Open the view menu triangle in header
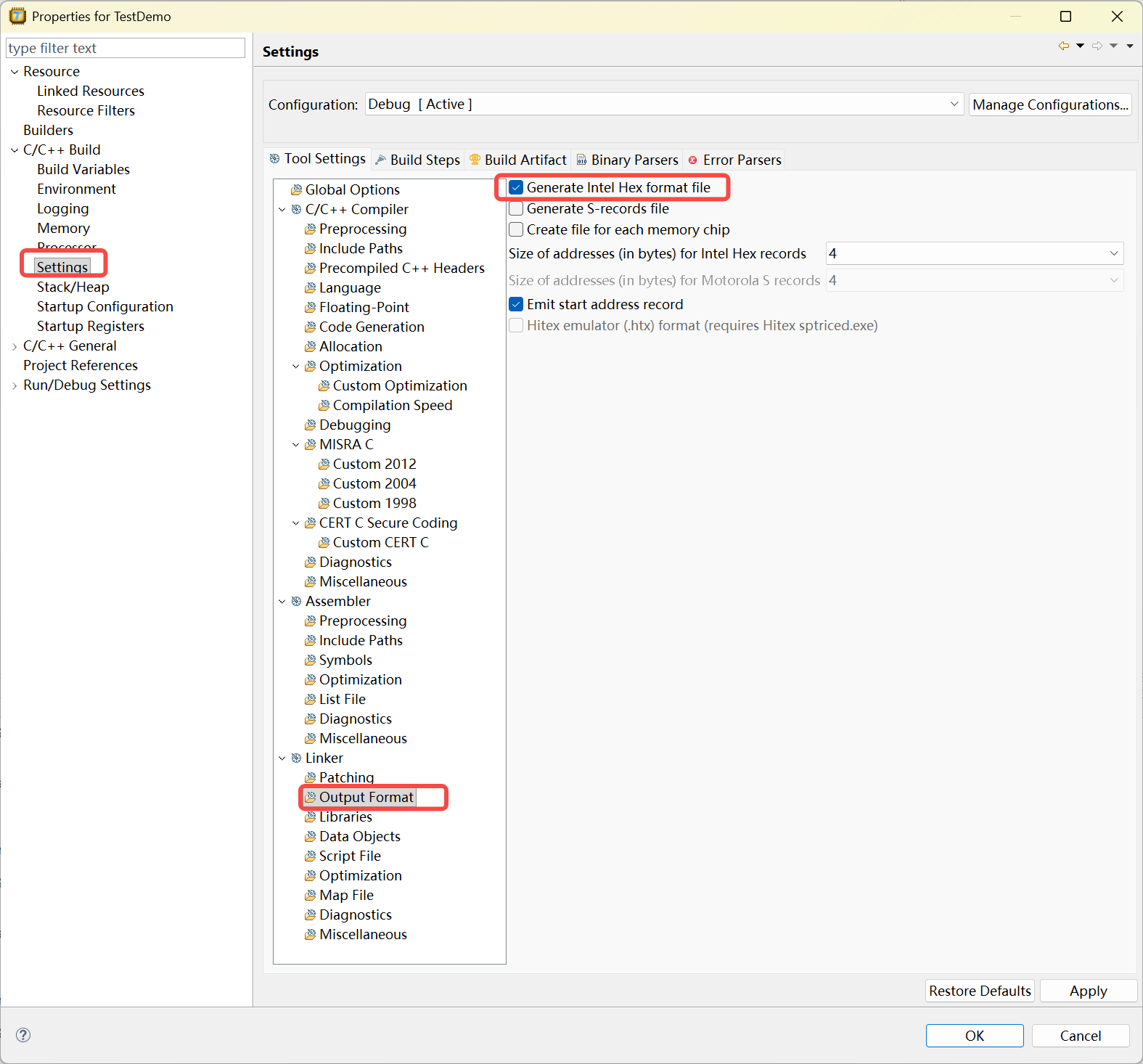 point(1130,46)
